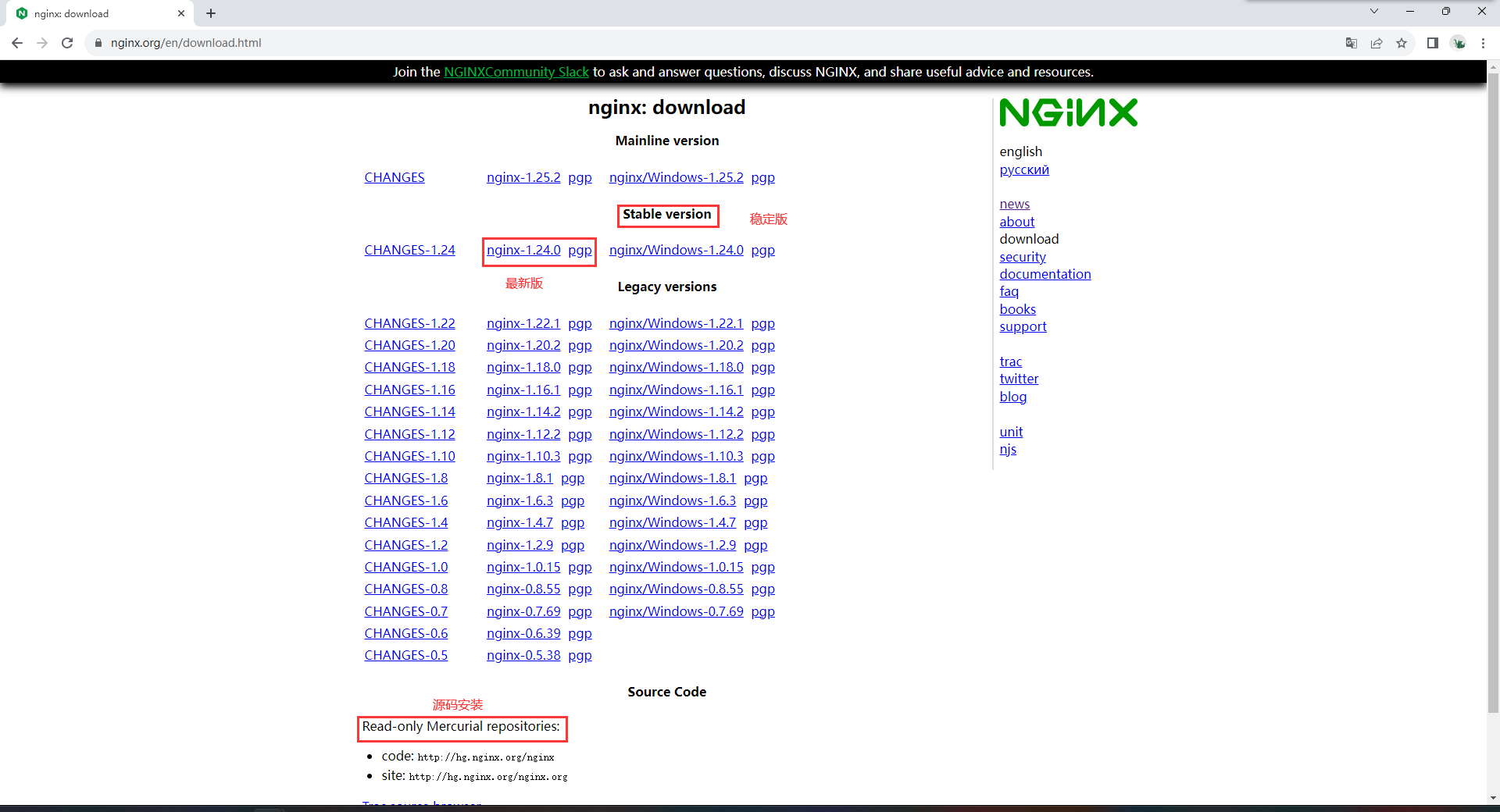Screen dimensions: 1500x812
Task: Download nginx-0.6.39
Action: pyautogui.click(x=523, y=633)
